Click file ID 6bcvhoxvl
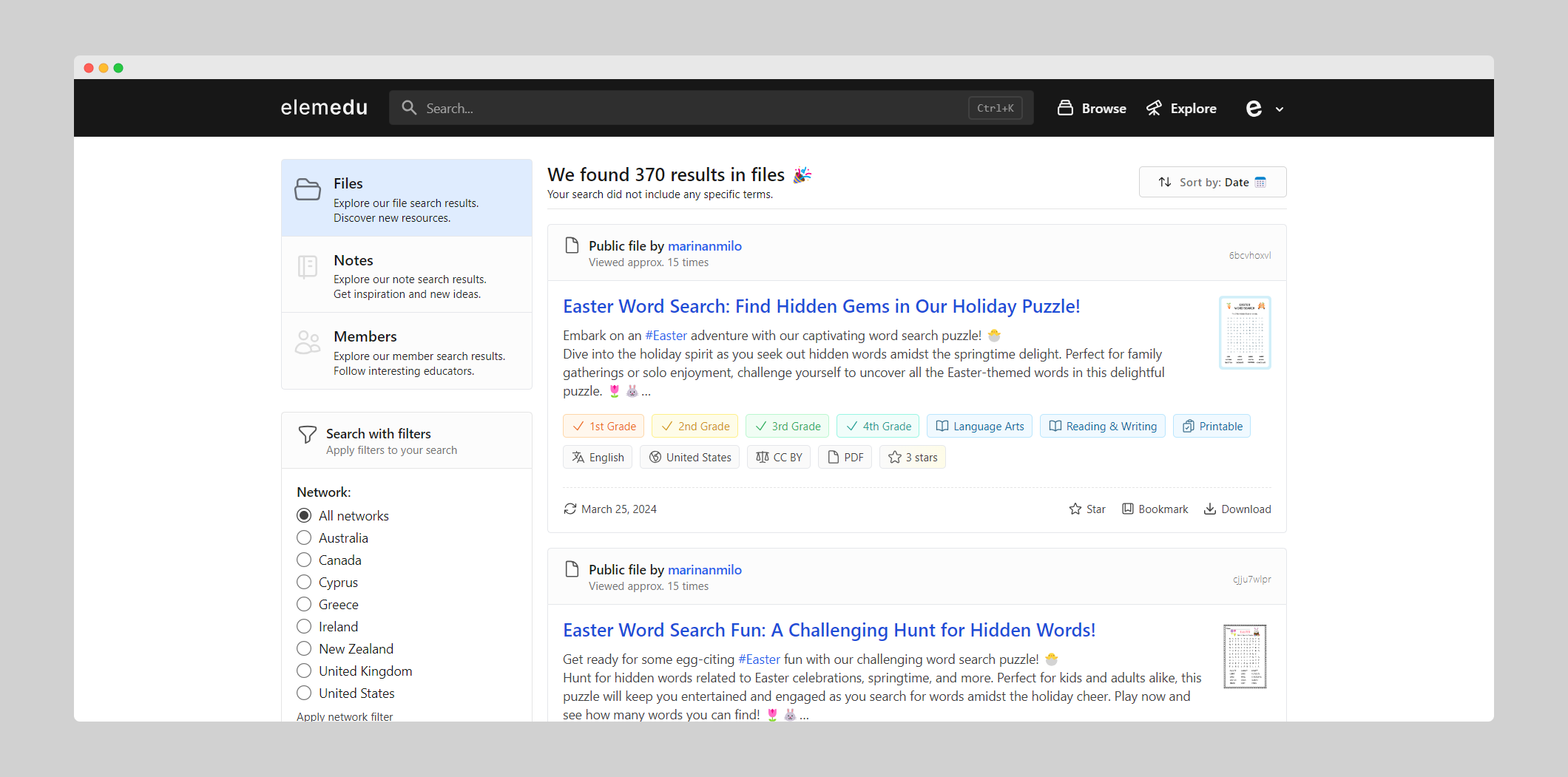Screen dimensions: 1568x777 1250,256
